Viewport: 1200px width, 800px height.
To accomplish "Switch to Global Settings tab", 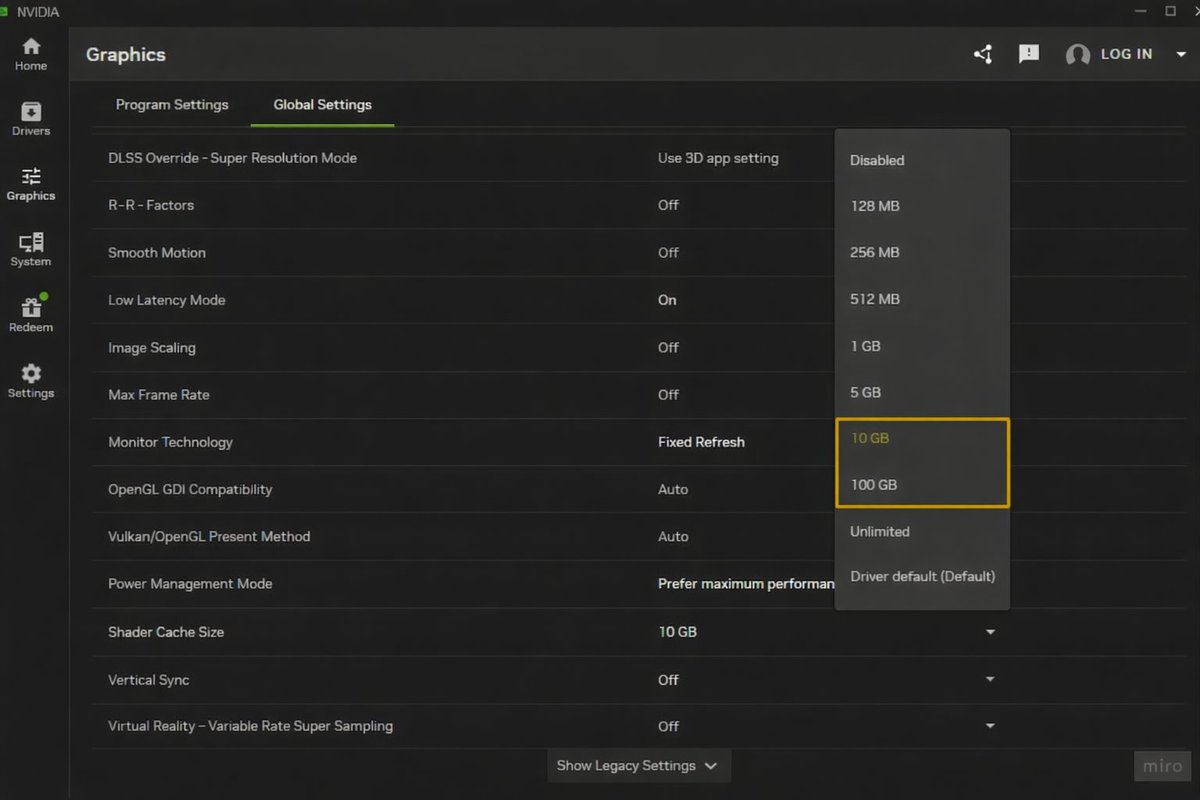I will pyautogui.click(x=322, y=104).
